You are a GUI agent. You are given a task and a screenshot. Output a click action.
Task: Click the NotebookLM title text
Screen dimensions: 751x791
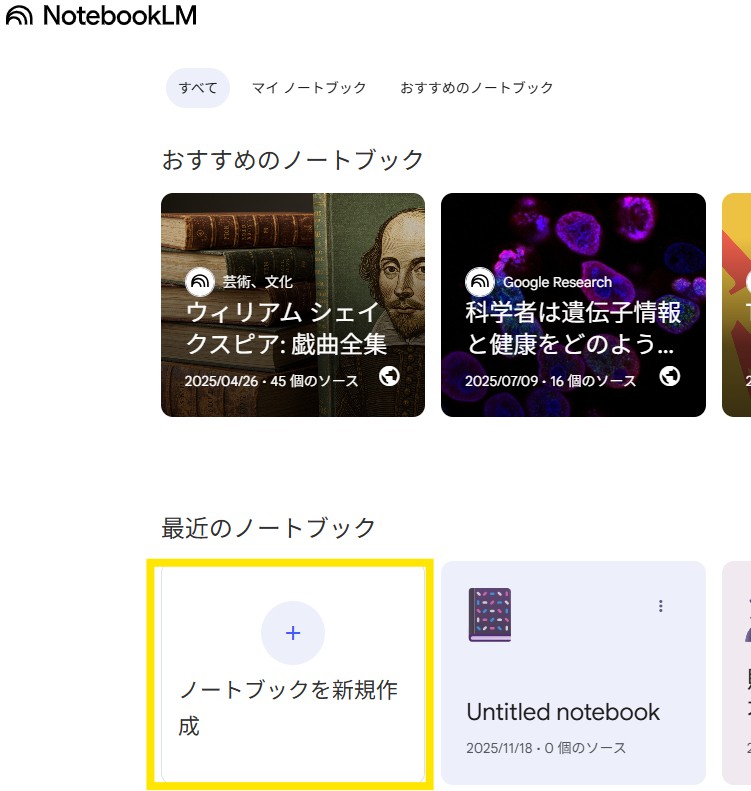[119, 16]
